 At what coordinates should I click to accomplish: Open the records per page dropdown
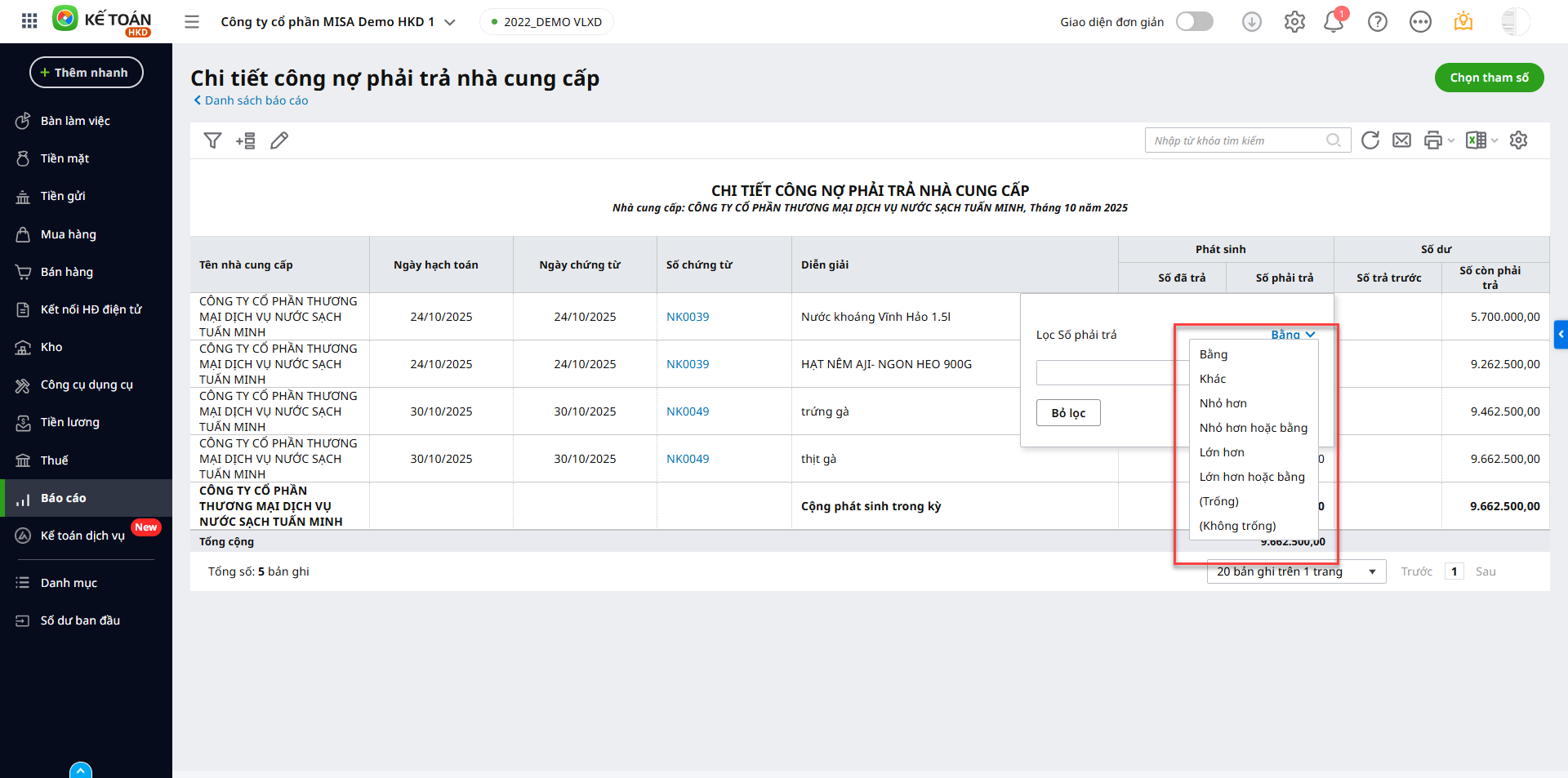[x=1296, y=571]
